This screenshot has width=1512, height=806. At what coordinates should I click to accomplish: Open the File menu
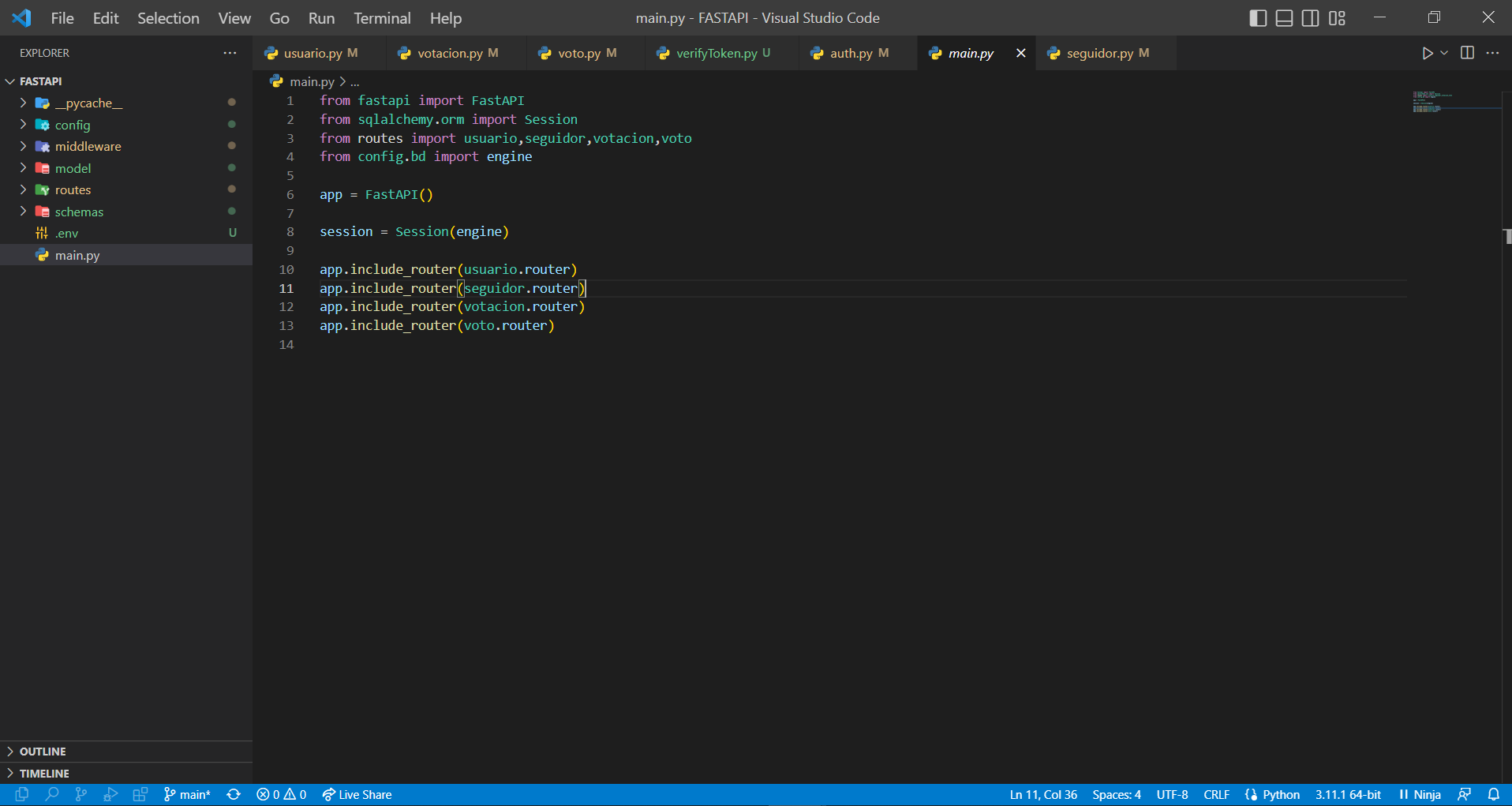point(62,18)
